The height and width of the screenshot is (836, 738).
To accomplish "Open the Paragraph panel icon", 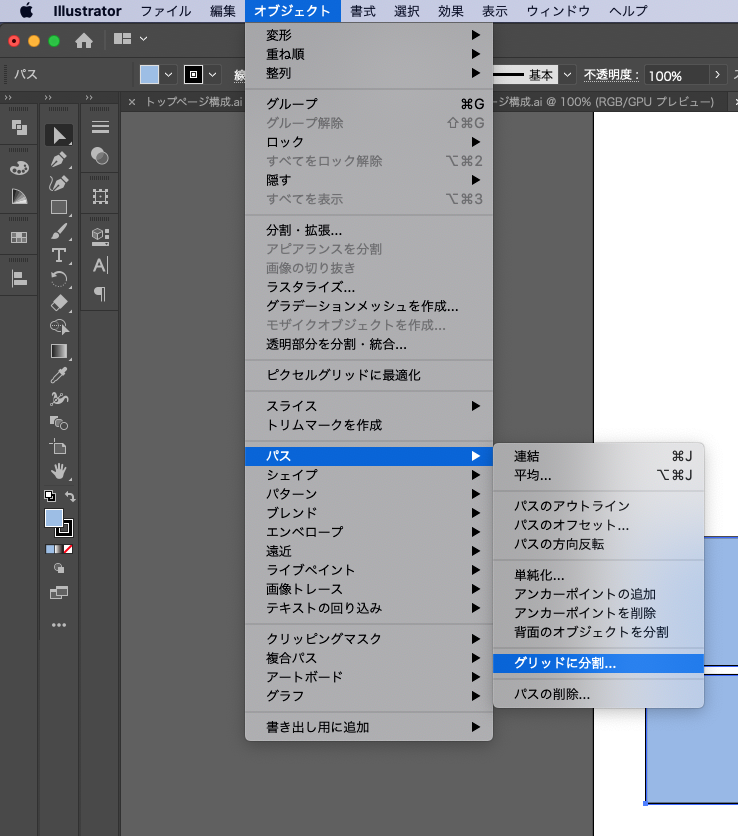I will tap(100, 293).
